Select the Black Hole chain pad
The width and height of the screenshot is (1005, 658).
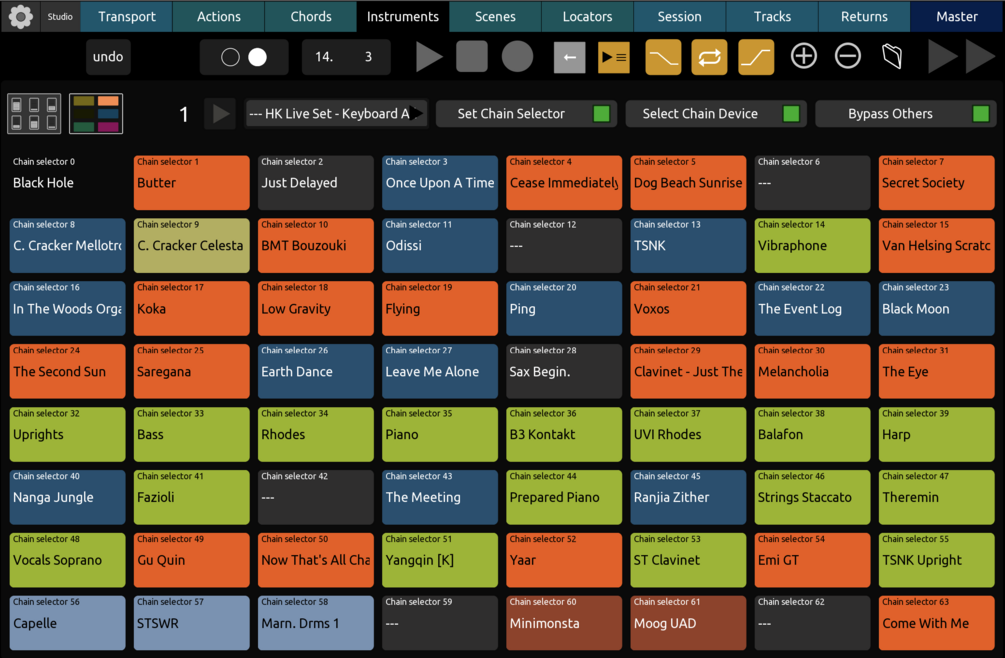tap(67, 183)
